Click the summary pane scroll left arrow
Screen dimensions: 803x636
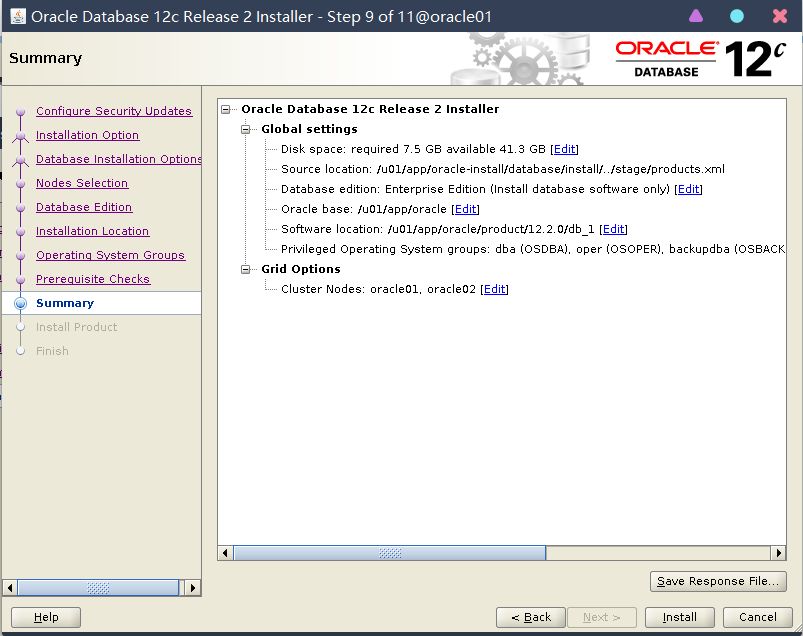click(225, 553)
